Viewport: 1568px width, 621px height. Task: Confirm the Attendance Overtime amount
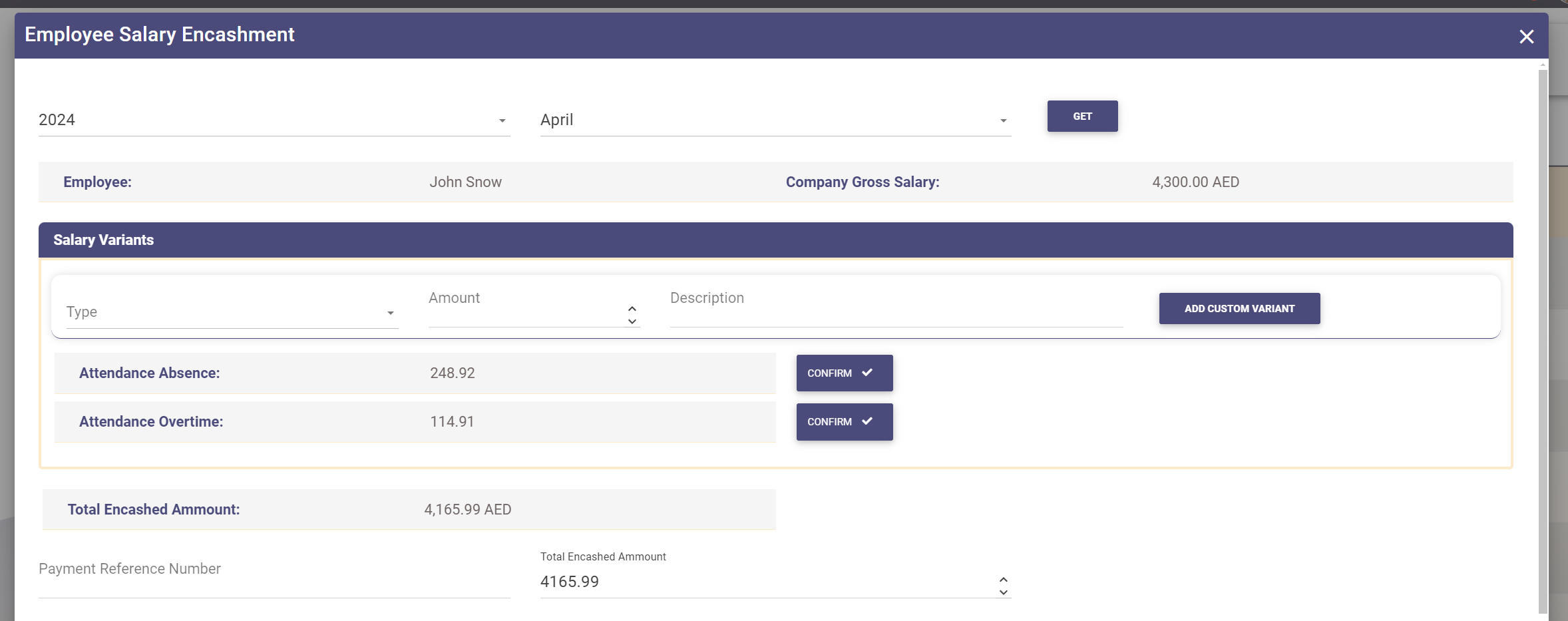844,422
